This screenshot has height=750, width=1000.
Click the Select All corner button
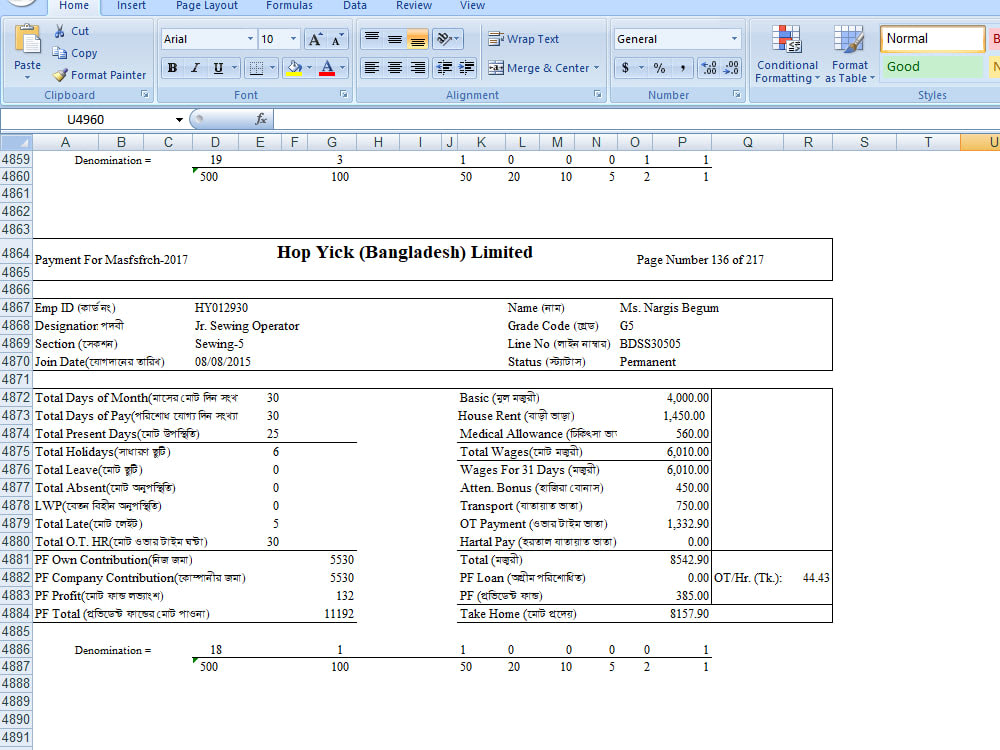click(16, 142)
